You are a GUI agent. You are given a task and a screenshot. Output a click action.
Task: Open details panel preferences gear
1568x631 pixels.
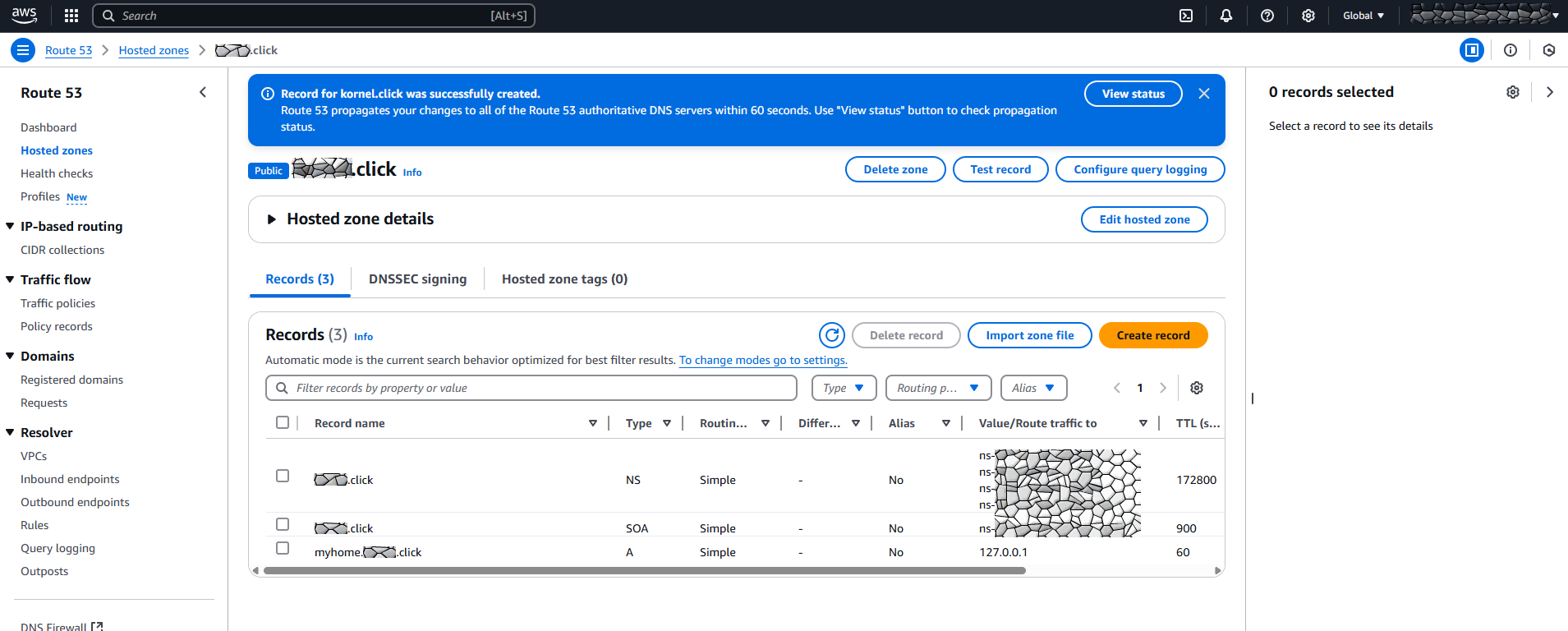(x=1513, y=92)
